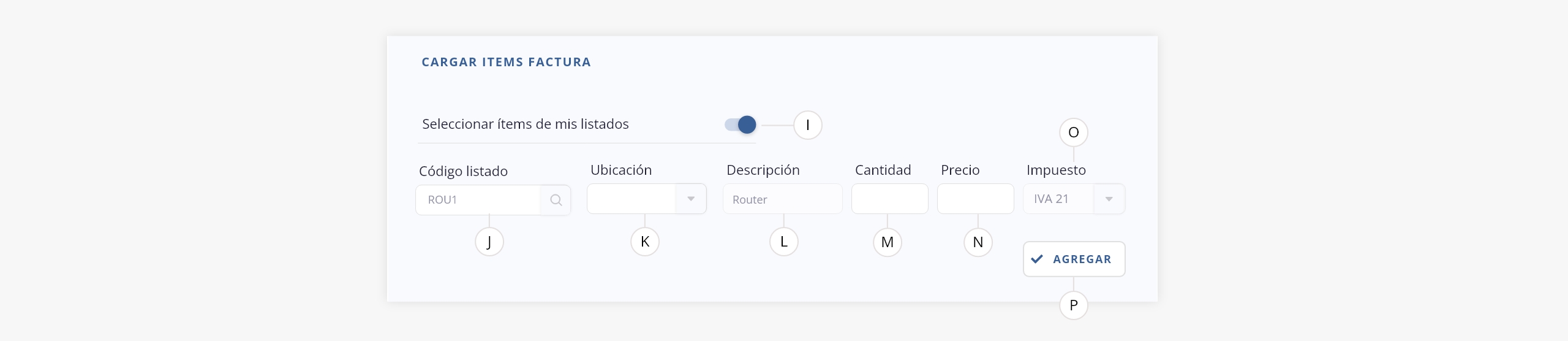The height and width of the screenshot is (341, 1568).
Task: Open the Impuesto dropdown arrow
Action: (1109, 199)
